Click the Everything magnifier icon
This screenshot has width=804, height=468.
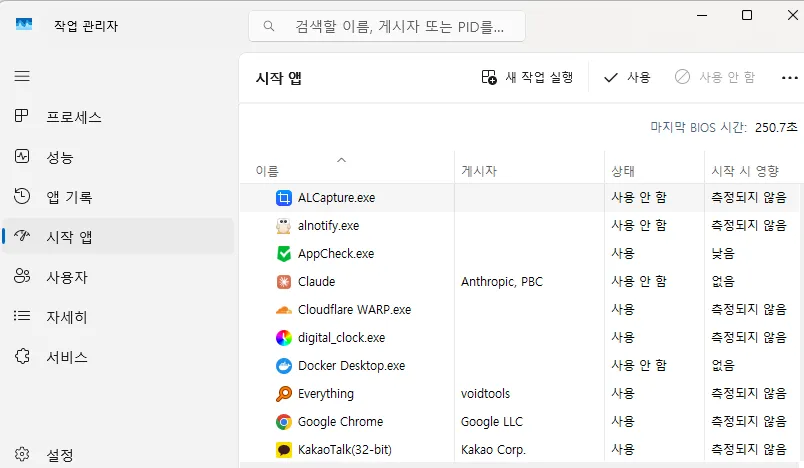click(284, 394)
